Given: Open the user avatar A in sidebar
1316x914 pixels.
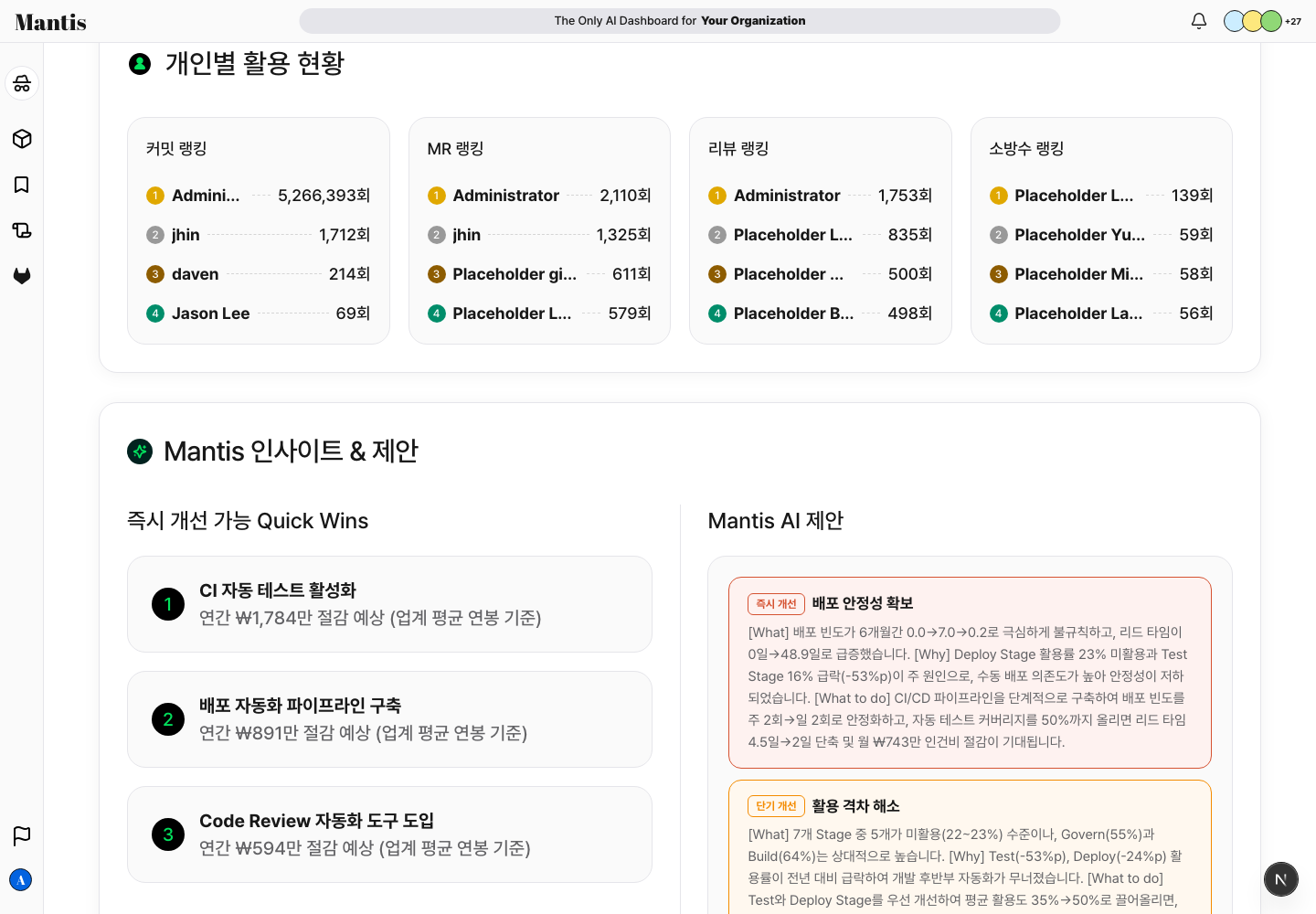Looking at the screenshot, I should (21, 879).
